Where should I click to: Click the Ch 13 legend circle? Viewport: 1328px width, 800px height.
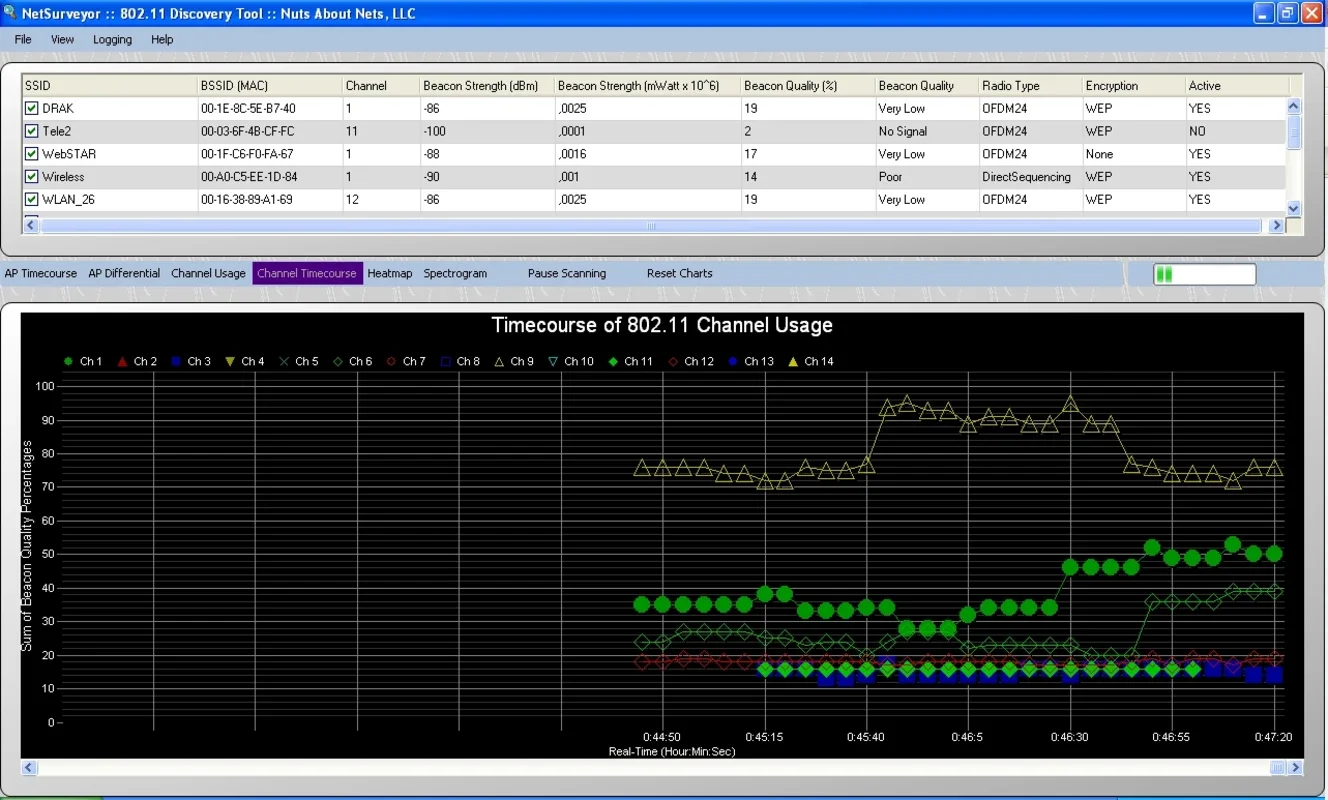click(732, 361)
